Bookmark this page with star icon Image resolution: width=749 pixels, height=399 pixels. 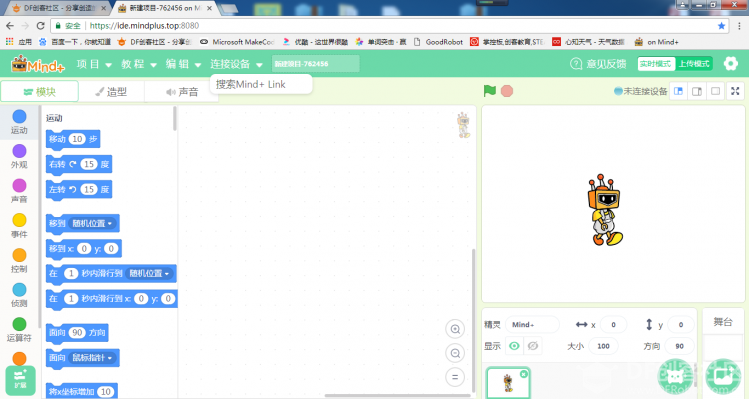721,26
